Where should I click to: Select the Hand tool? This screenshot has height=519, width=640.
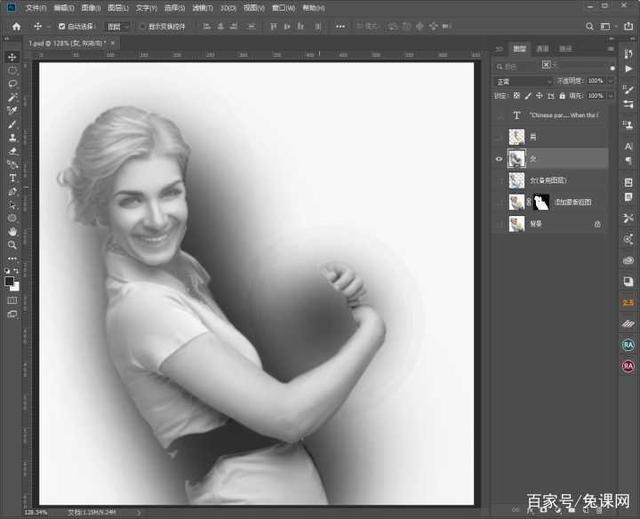pos(12,231)
